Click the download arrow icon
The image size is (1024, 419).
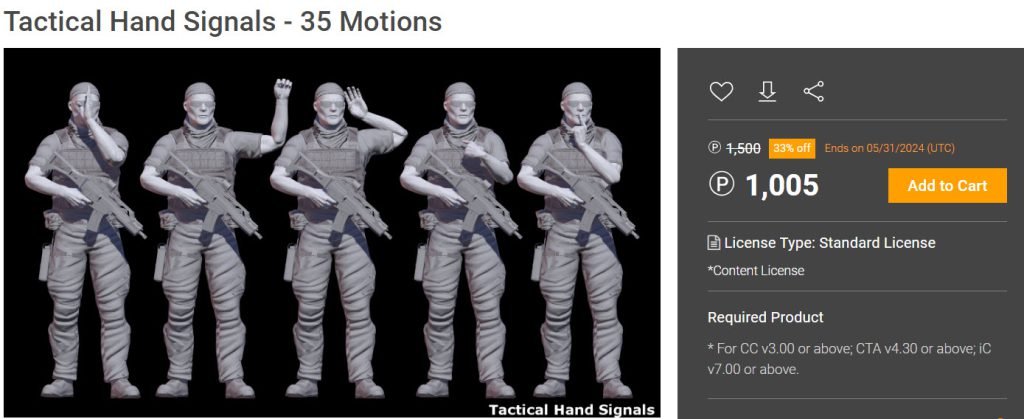click(767, 92)
